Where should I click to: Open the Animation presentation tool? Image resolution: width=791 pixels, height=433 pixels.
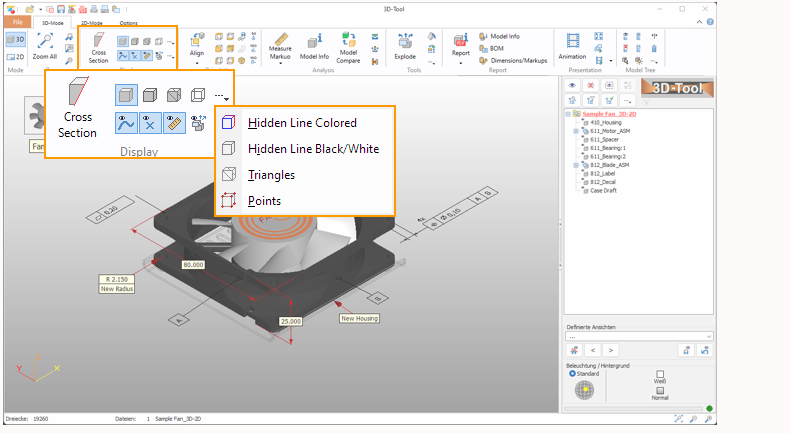pos(572,41)
